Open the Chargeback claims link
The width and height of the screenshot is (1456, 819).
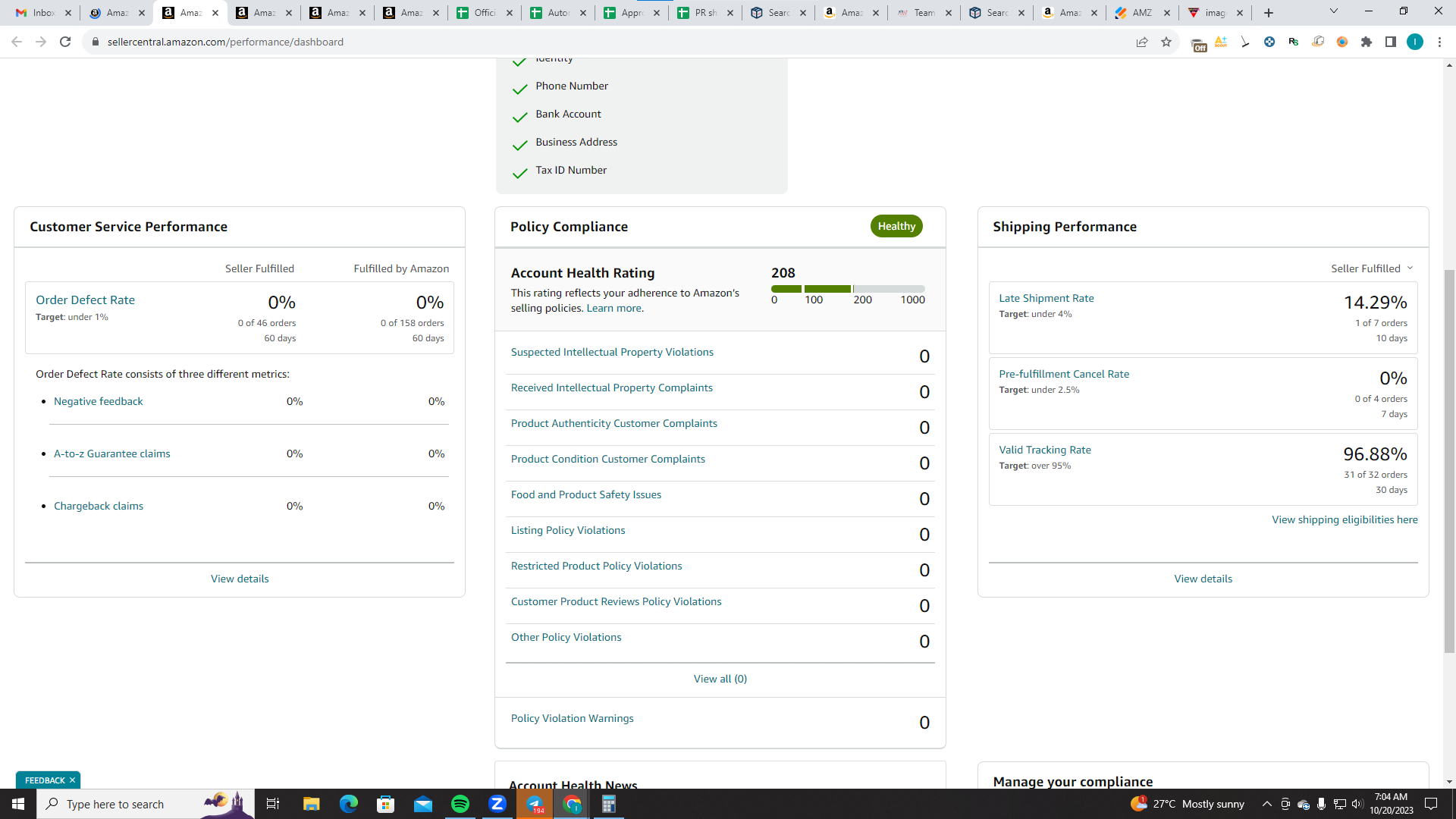click(99, 506)
